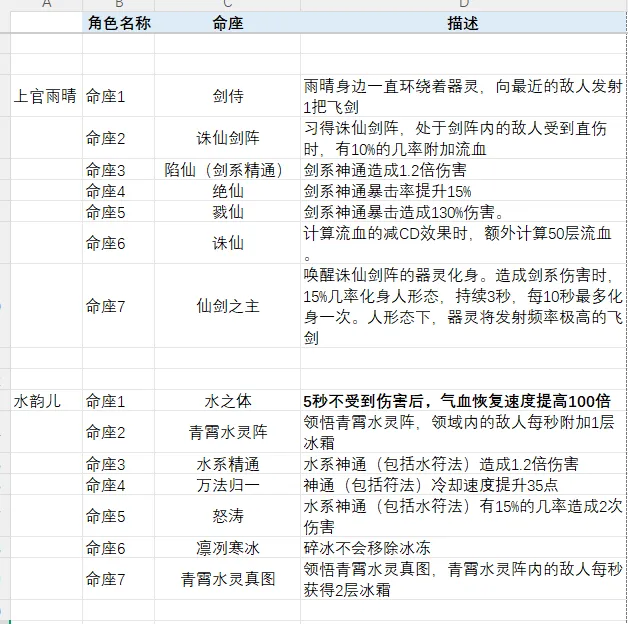Select the 凛冽寒冰 cell
Viewport: 628px width, 624px height.
pyautogui.click(x=227, y=548)
